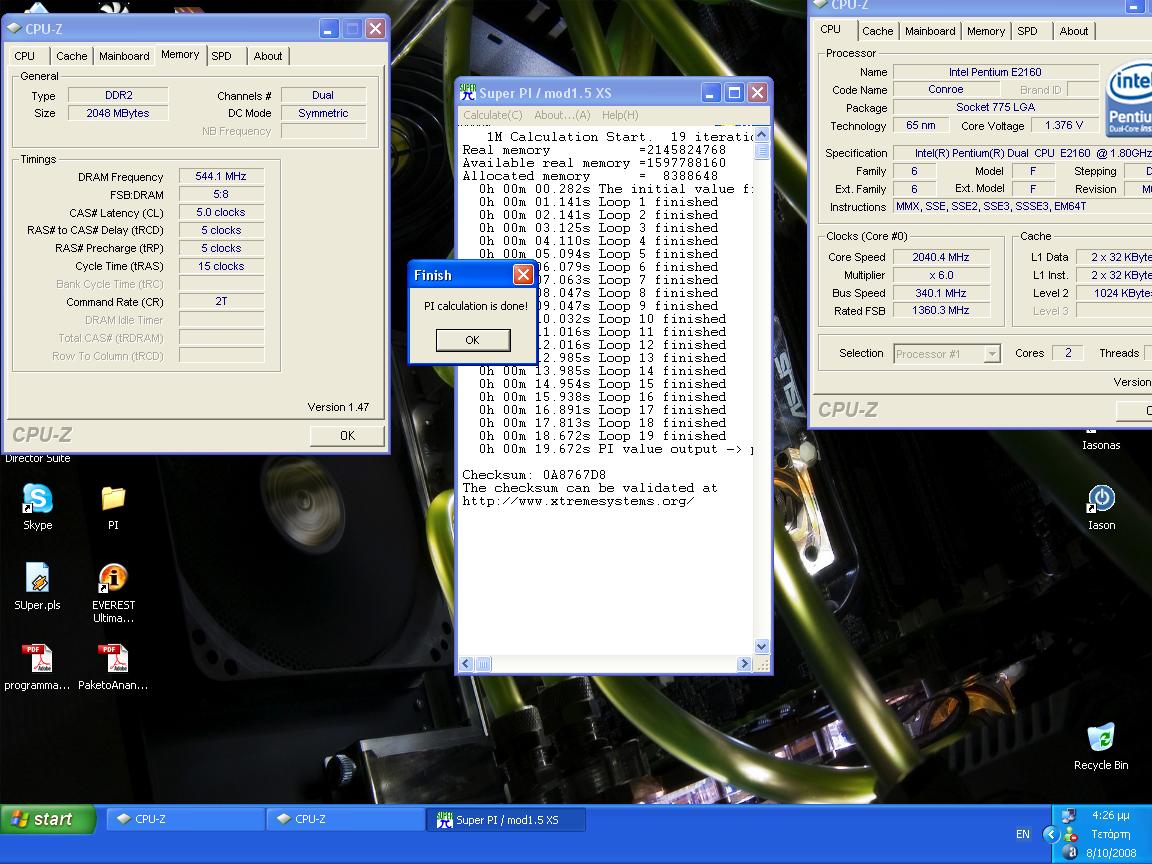
Task: Click OK in the Finish dialog
Action: (472, 340)
